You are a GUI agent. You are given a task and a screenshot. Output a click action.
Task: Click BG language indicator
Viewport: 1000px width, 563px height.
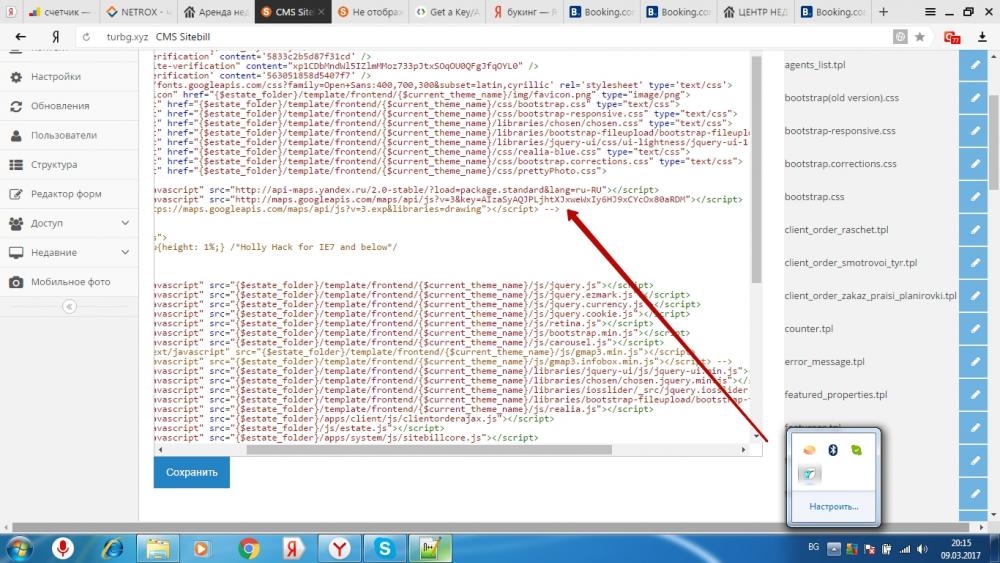tap(814, 547)
